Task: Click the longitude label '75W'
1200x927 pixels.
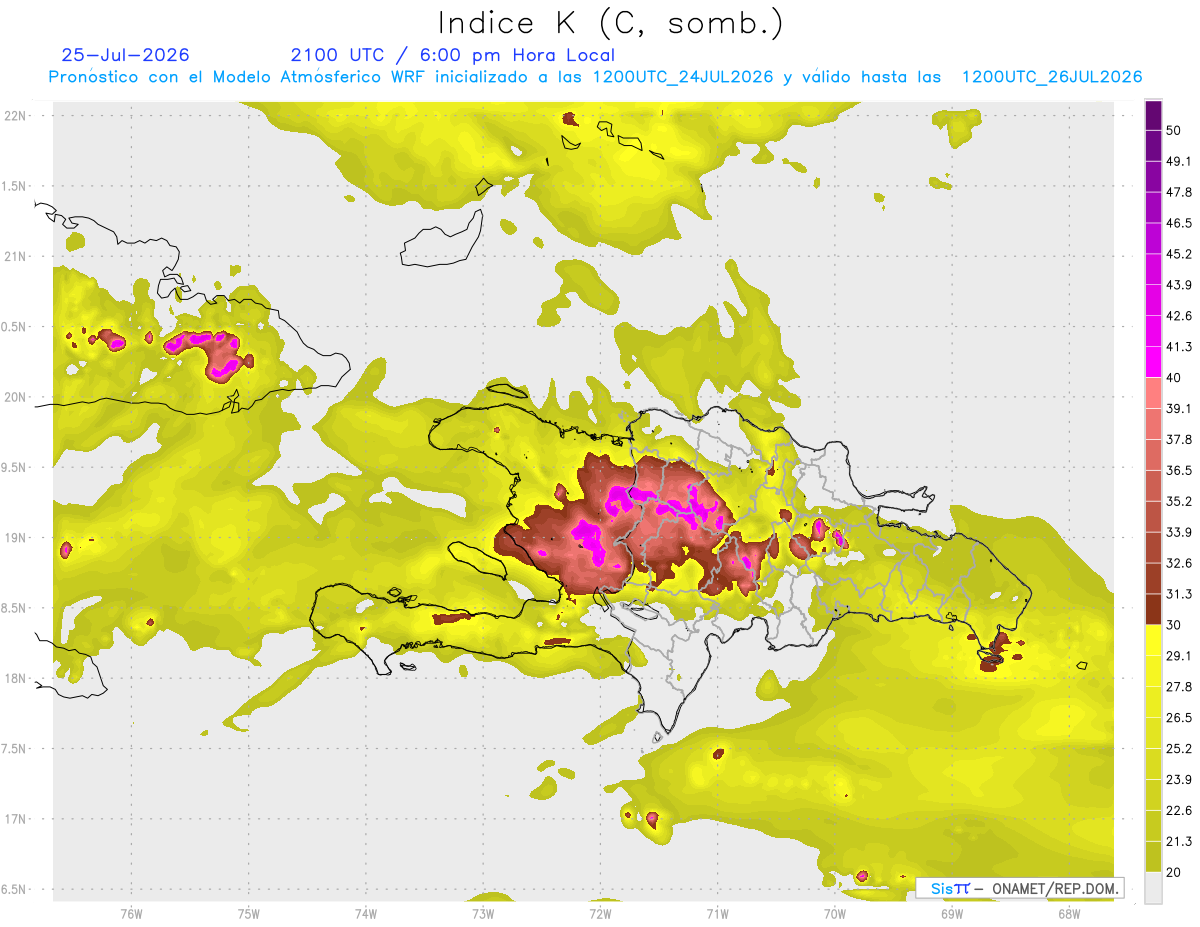Action: coord(248,914)
